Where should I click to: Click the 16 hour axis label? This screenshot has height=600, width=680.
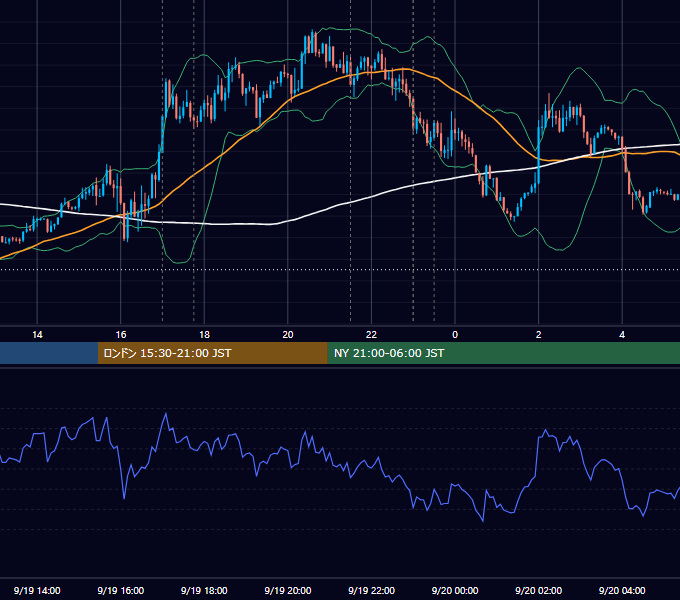[x=121, y=335]
